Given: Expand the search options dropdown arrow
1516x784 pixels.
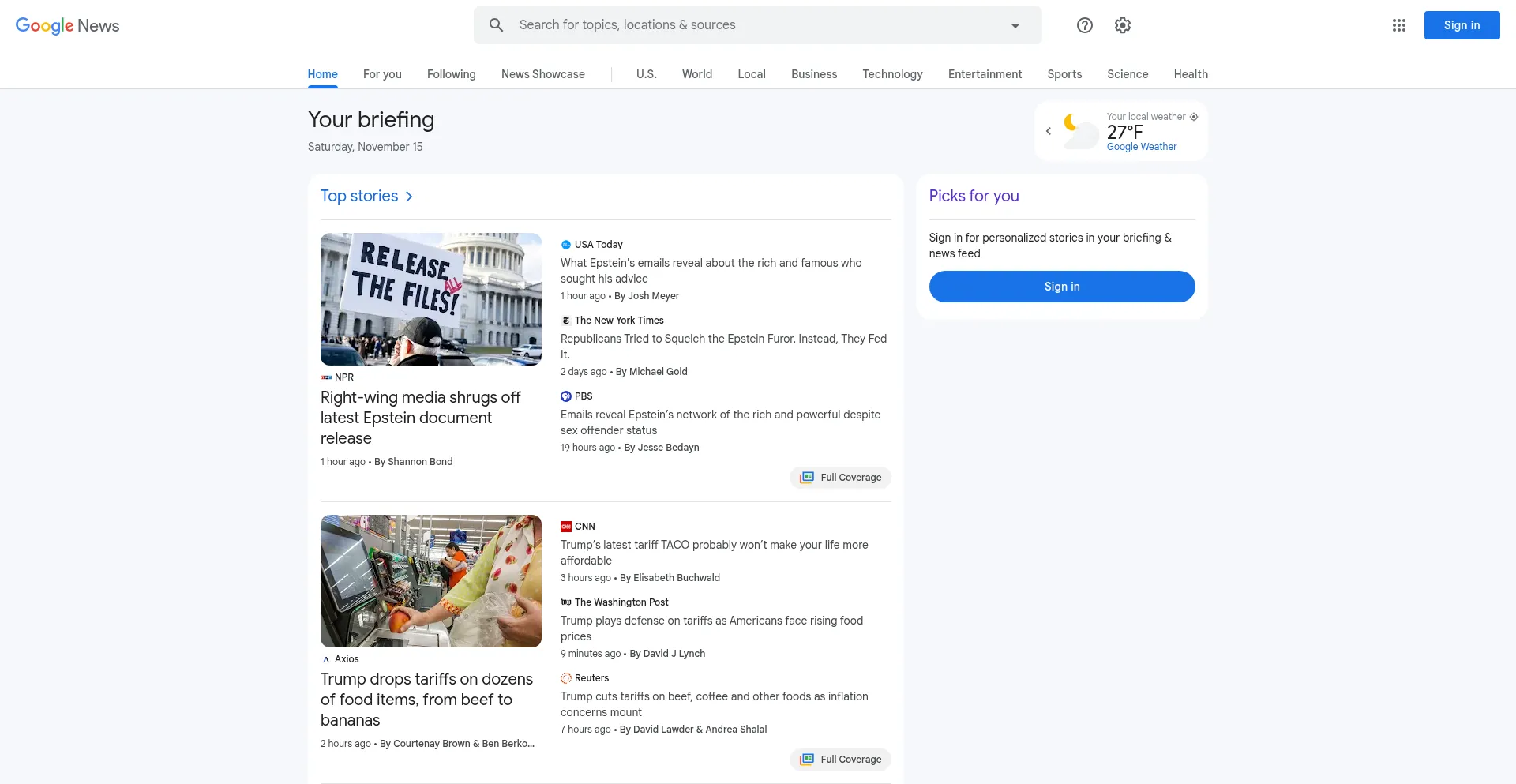Looking at the screenshot, I should [x=1015, y=26].
